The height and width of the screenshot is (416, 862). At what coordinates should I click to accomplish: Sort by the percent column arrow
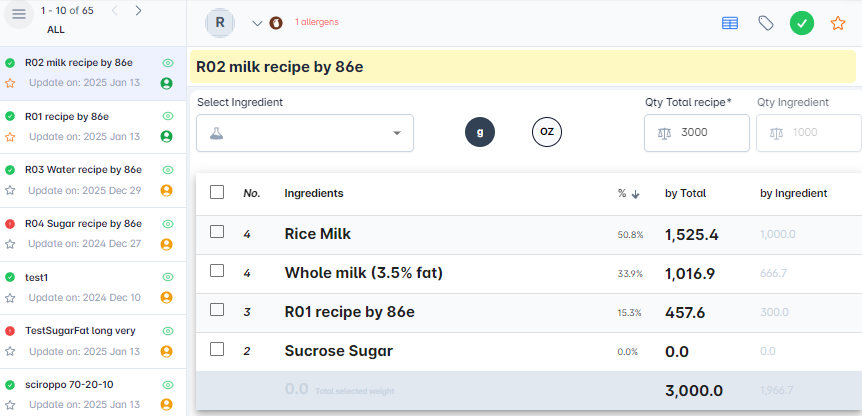click(635, 194)
